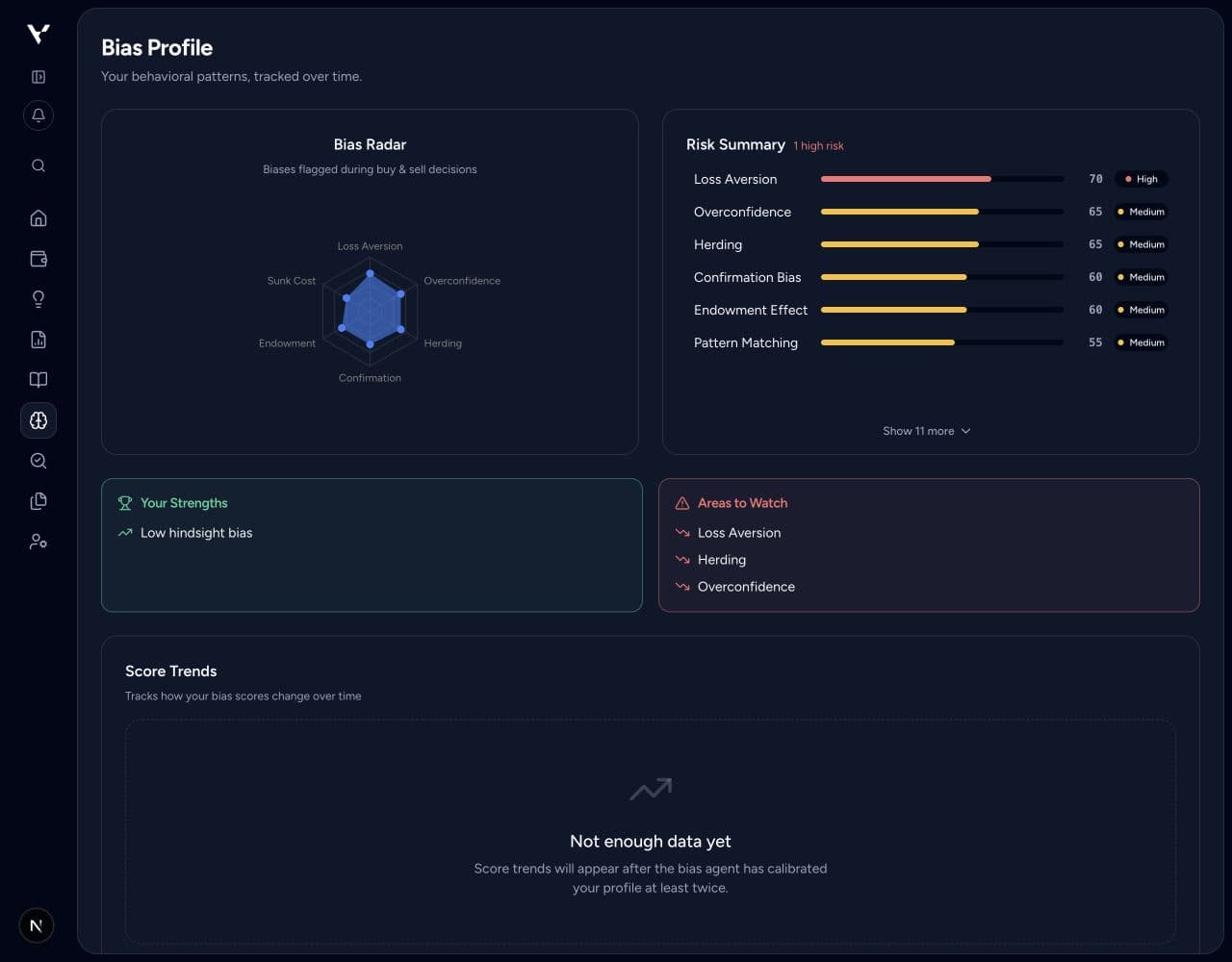Click the 'Endowment' radar label
Image resolution: width=1232 pixels, height=962 pixels.
[287, 343]
